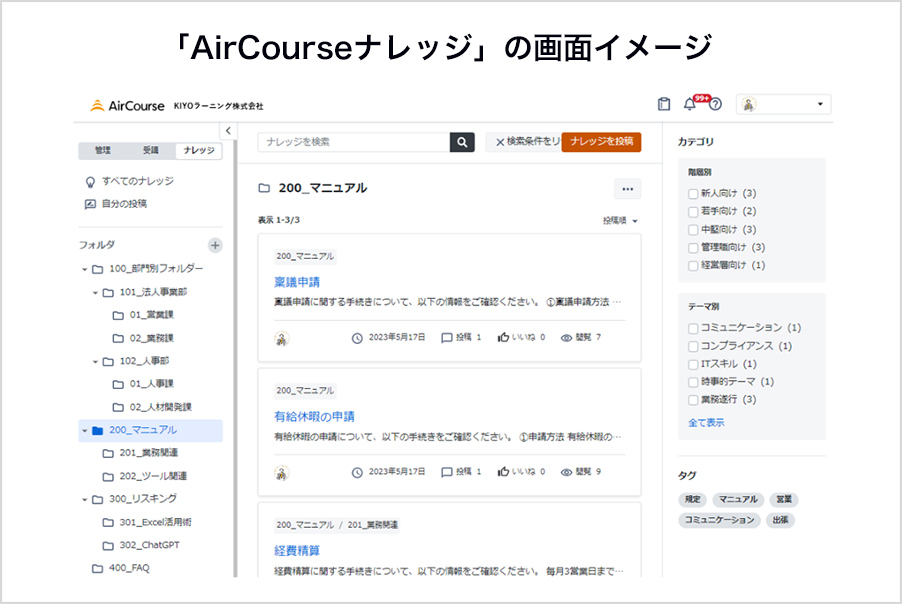Open the three-dot menu for 200_マニュアル
The height and width of the screenshot is (604, 902).
[x=628, y=189]
